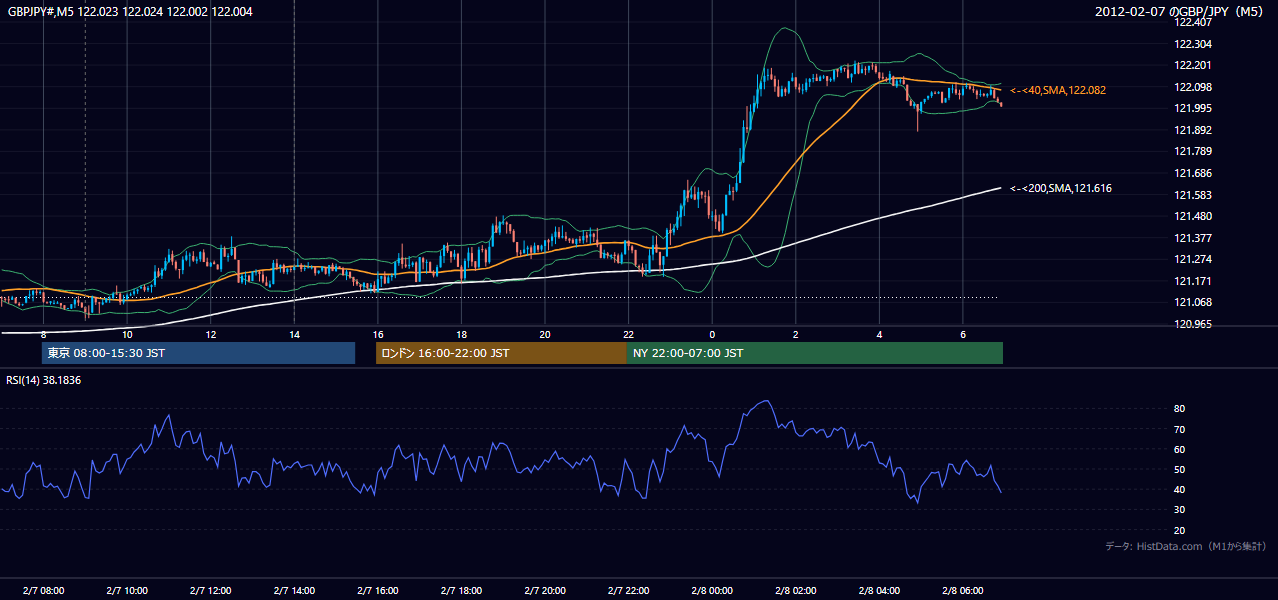Click RSI axis level 70
1278x600 pixels.
pos(1180,429)
